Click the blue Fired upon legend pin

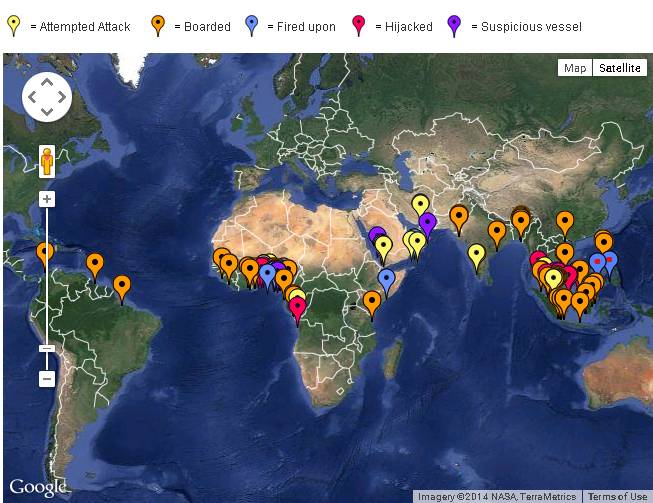tap(253, 25)
